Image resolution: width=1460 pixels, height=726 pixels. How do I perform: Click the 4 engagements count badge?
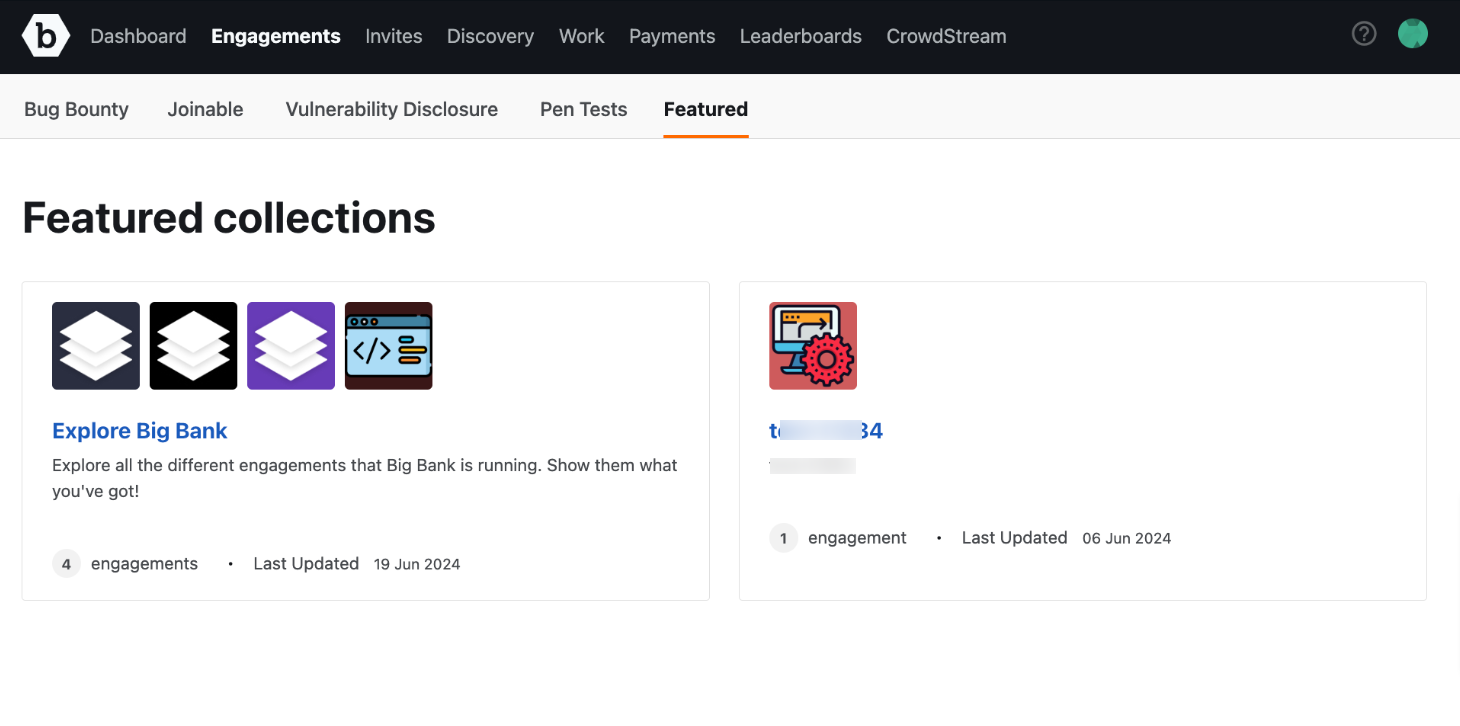click(x=66, y=564)
